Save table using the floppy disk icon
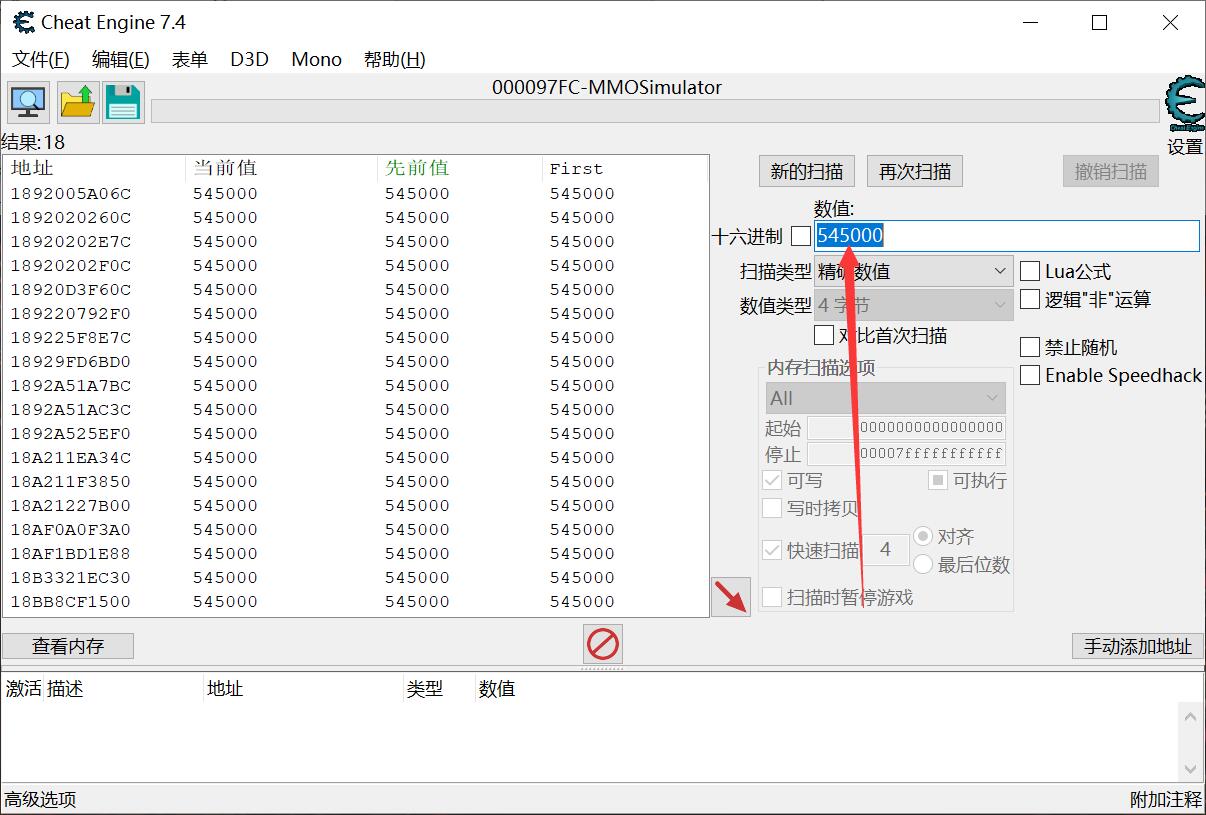 123,102
